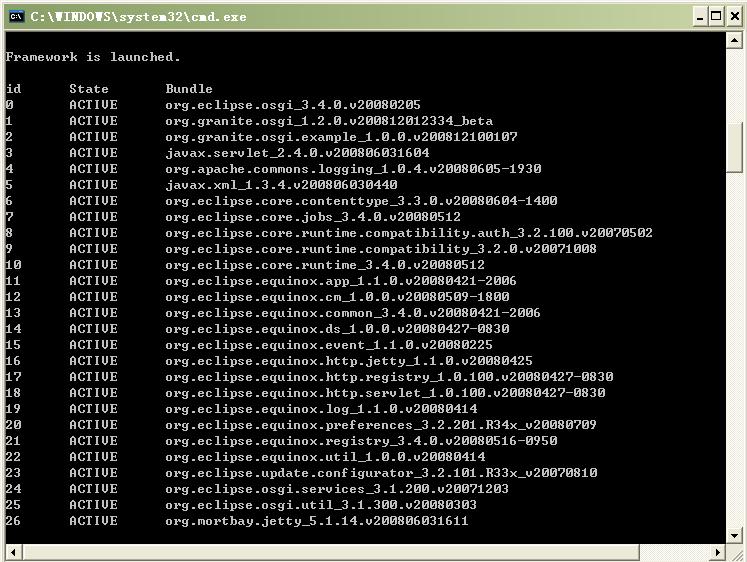747x562 pixels.
Task: Click org.eclipse.core.runtime.compatibility.auth bundle name
Action: click(x=409, y=233)
